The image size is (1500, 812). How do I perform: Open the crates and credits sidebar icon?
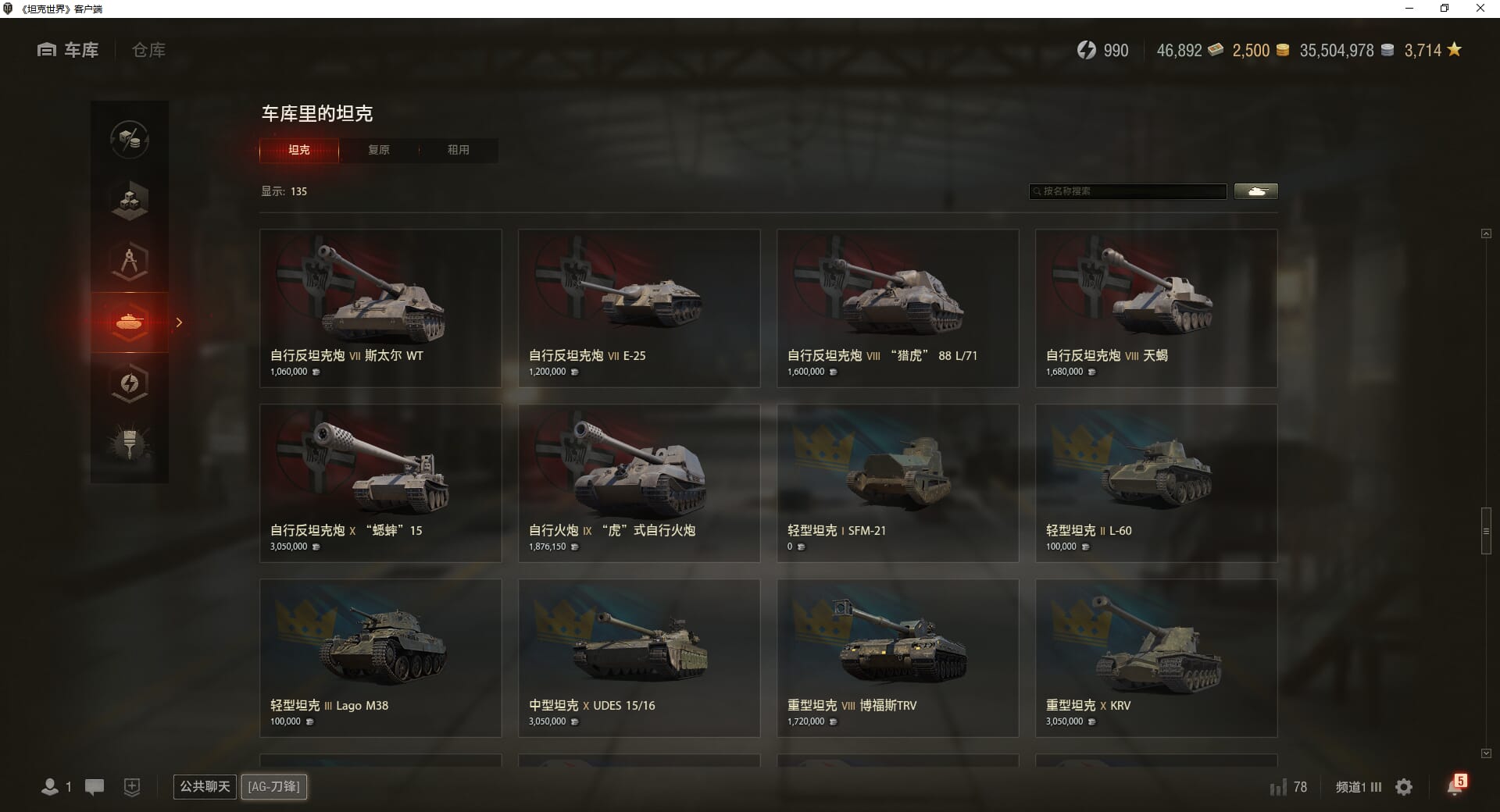130,140
